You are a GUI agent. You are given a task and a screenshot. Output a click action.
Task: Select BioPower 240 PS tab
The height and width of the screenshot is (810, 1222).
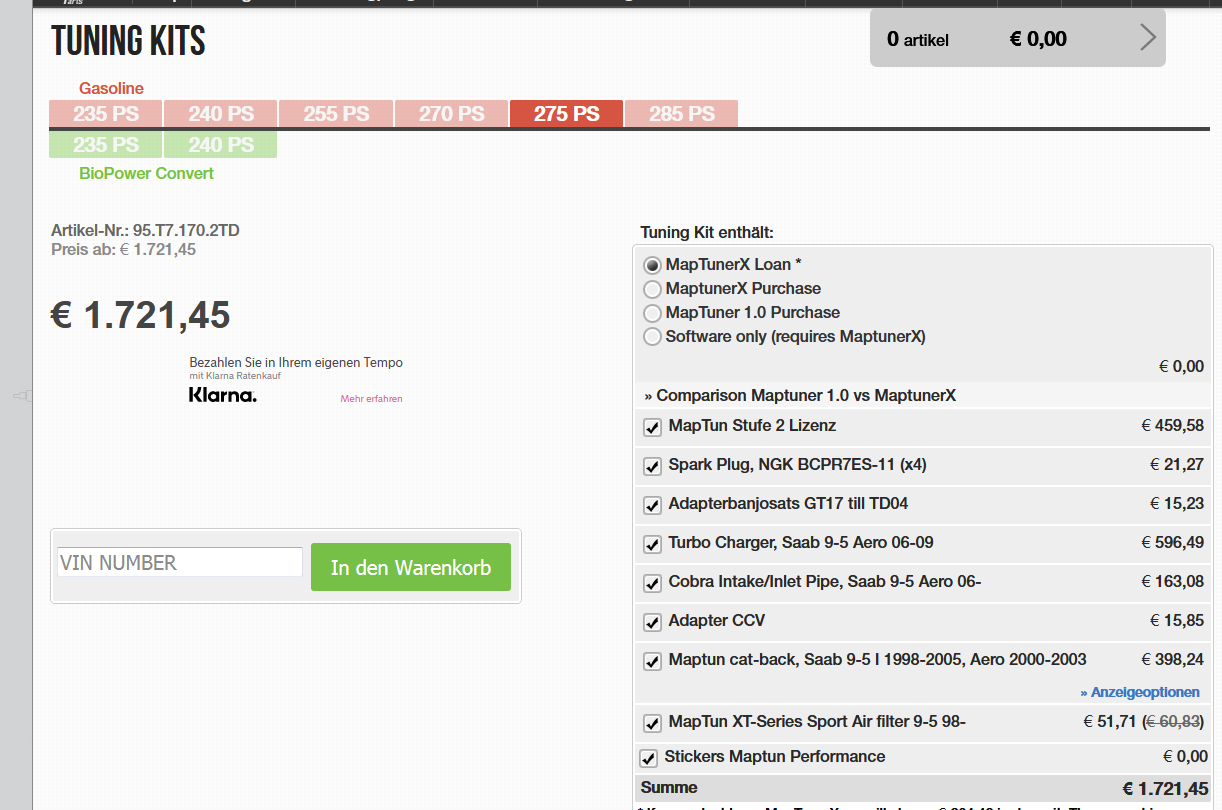[x=220, y=145]
